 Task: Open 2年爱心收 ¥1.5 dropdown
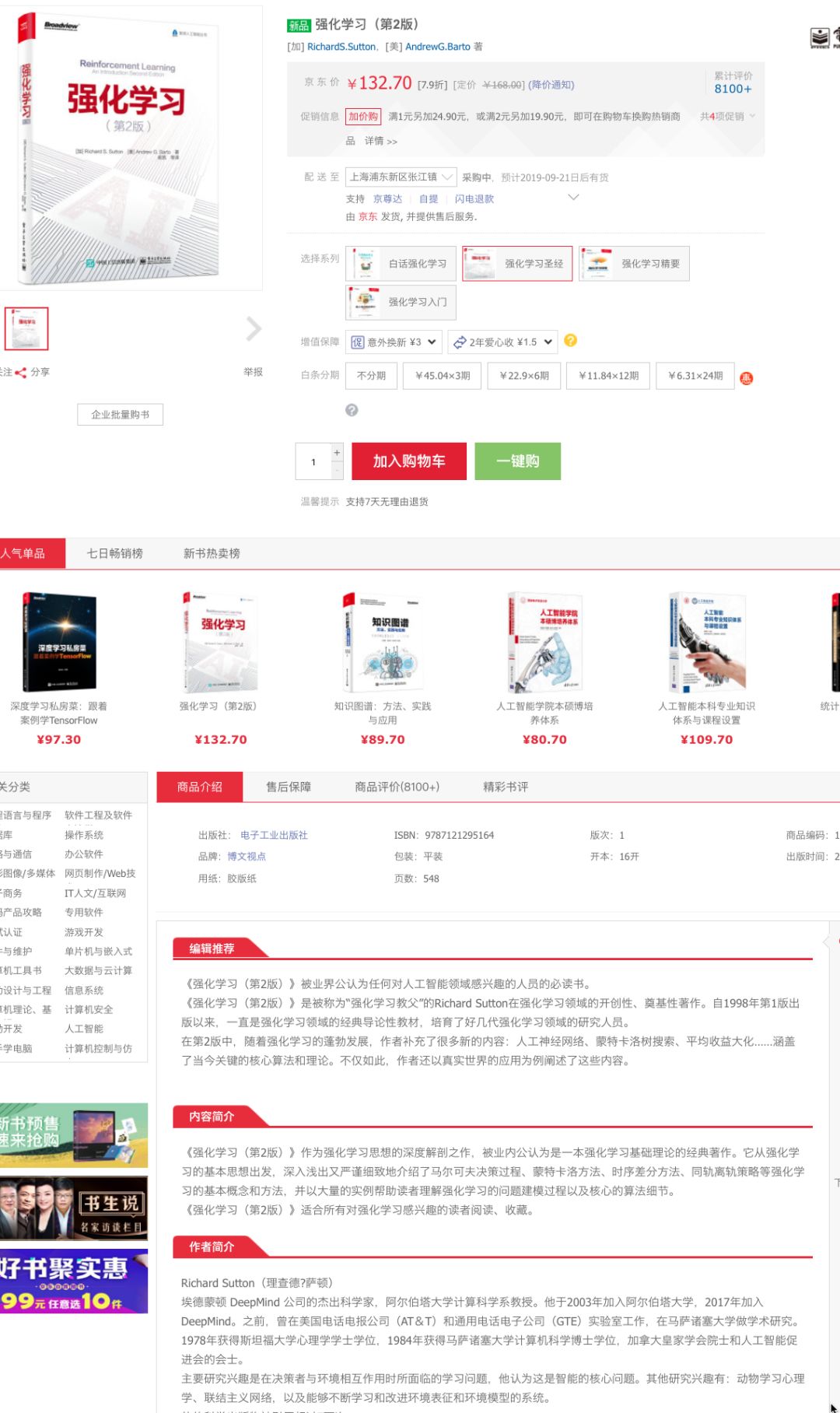coord(503,342)
